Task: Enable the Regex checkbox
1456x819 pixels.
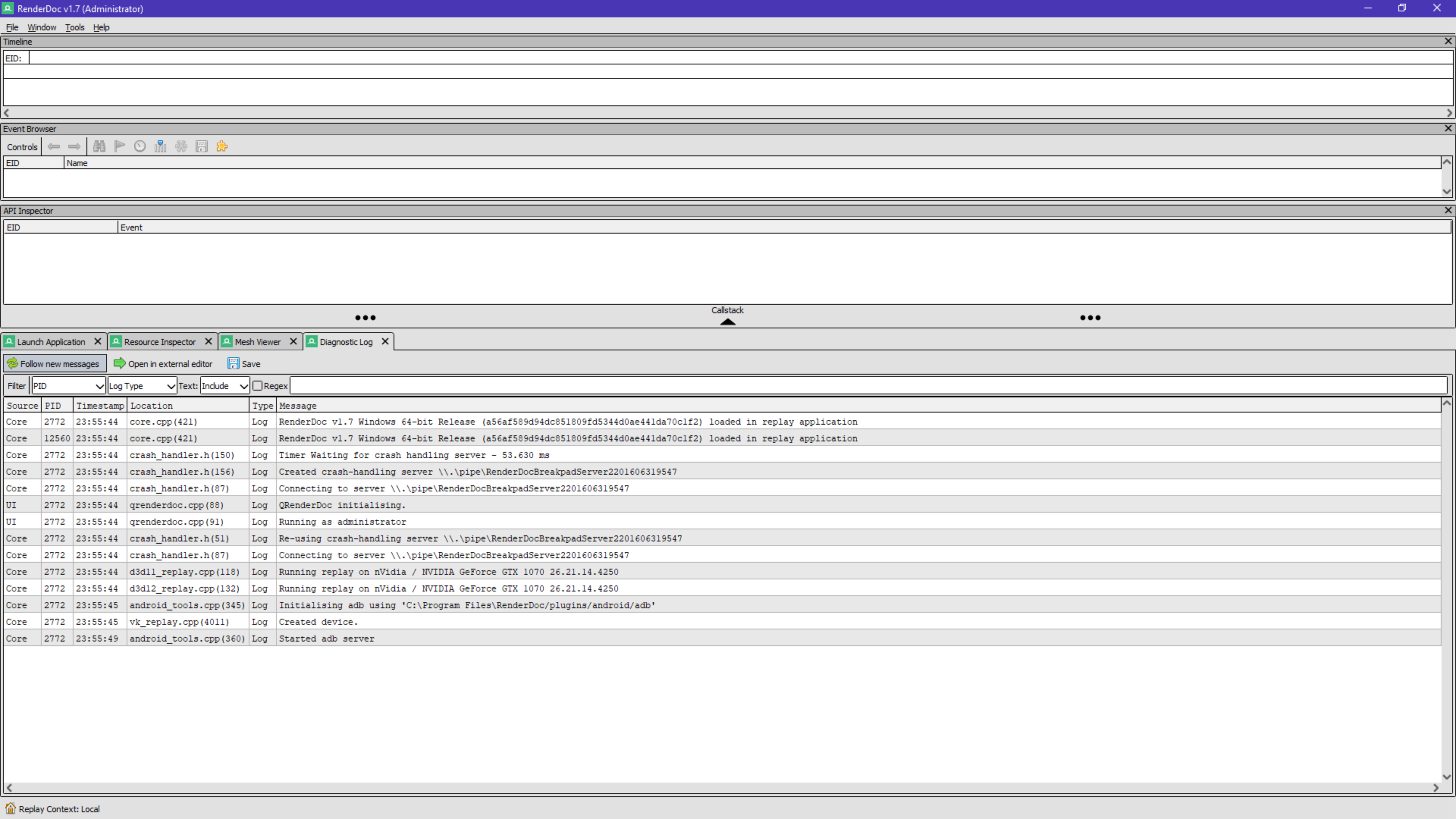Action: (258, 386)
